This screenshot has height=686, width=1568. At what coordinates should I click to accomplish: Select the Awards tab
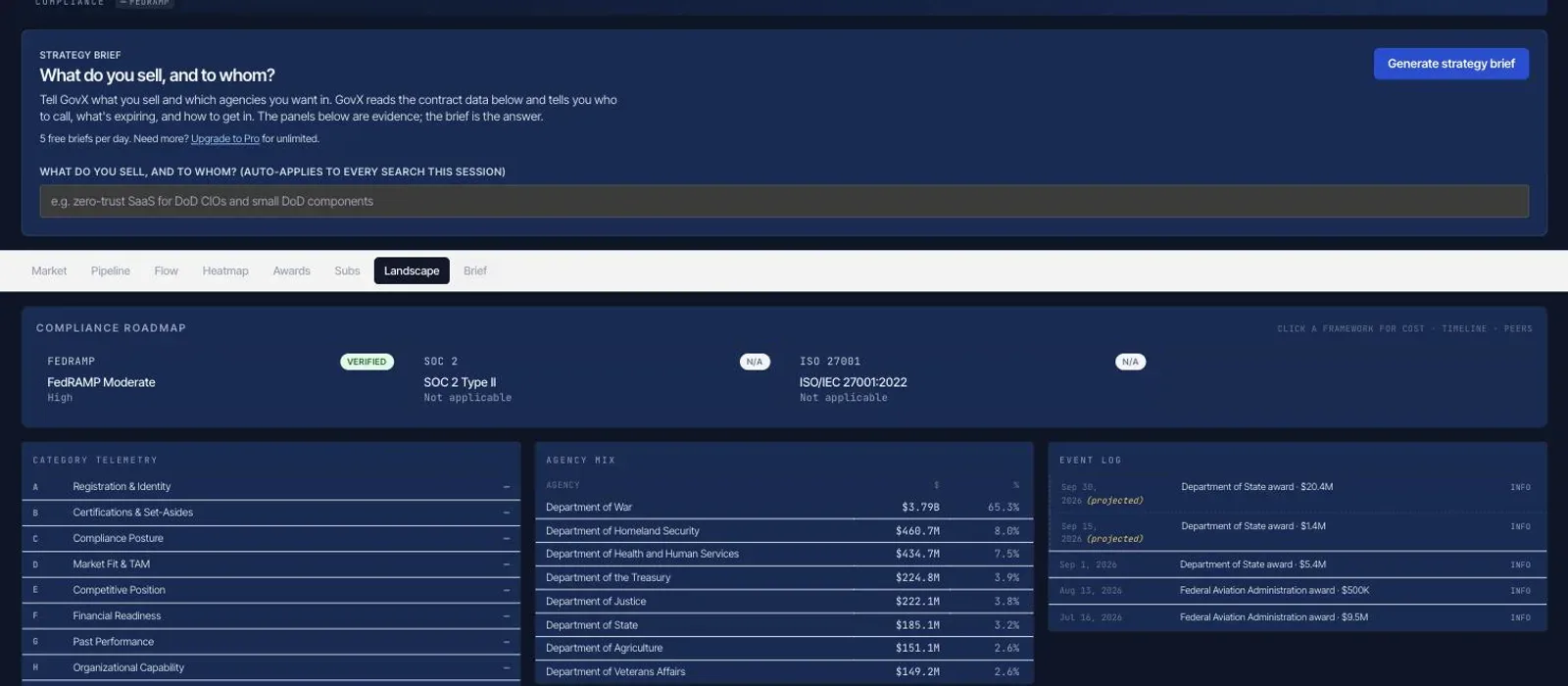291,270
